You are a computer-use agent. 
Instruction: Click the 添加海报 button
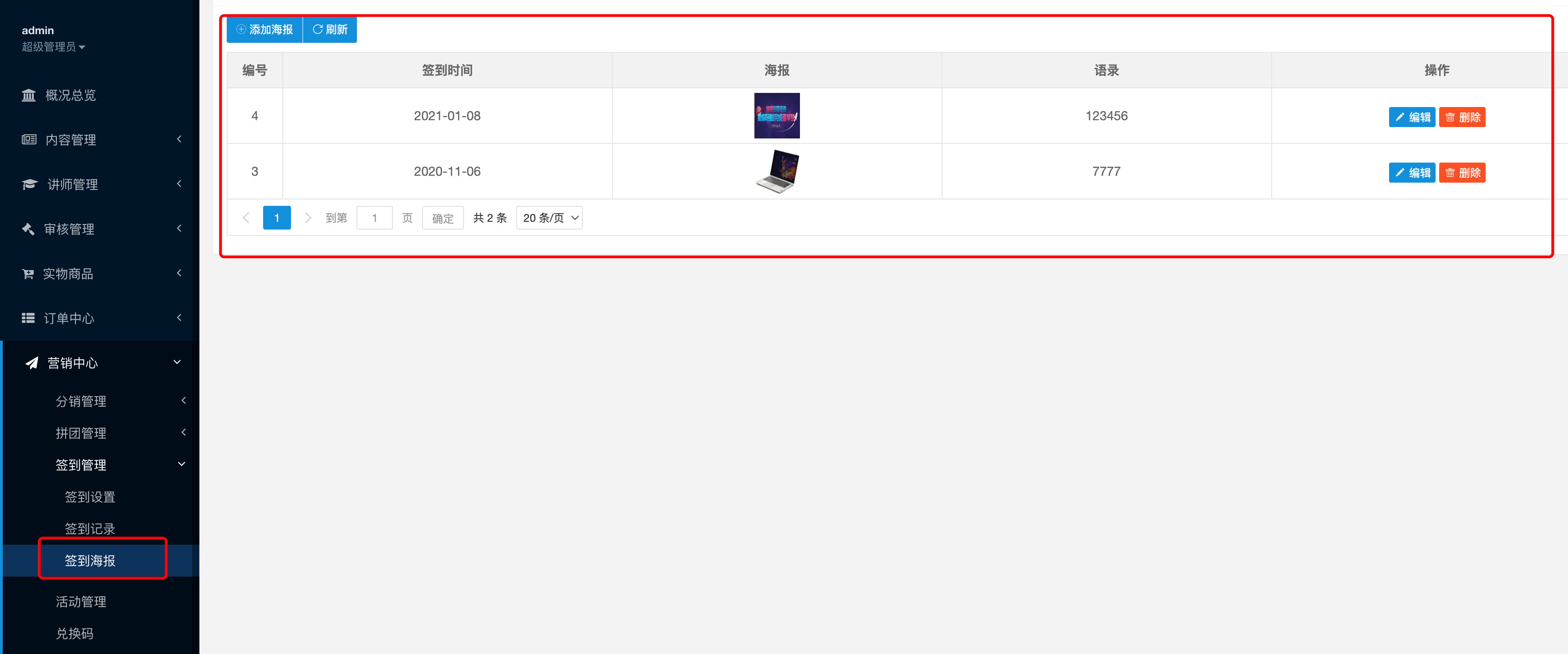[x=265, y=29]
